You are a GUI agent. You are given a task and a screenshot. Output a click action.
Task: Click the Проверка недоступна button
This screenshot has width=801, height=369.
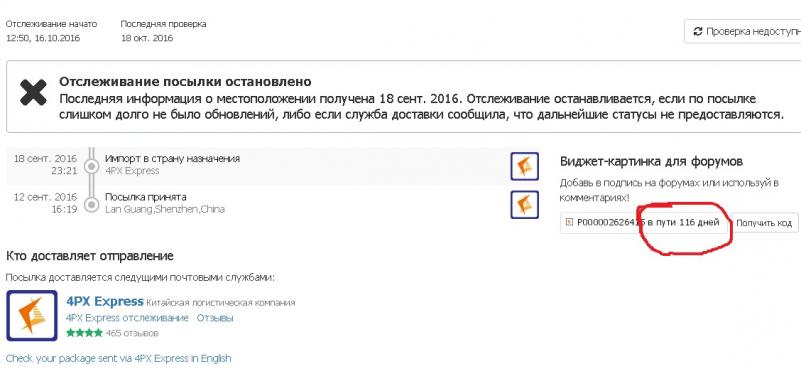[x=743, y=32]
